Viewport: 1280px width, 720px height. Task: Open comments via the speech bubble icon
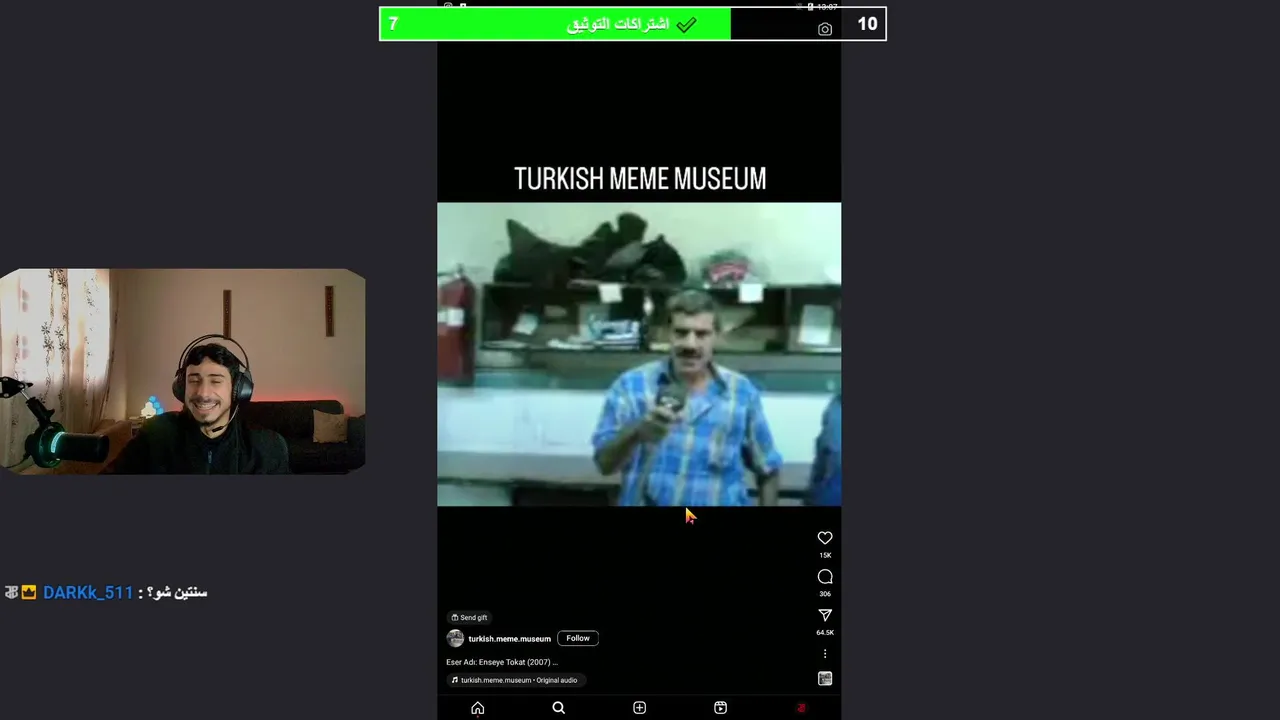[x=825, y=577]
